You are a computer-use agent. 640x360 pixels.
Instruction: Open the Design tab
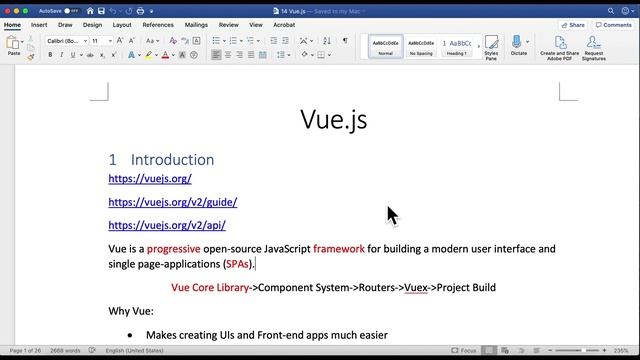(x=92, y=25)
